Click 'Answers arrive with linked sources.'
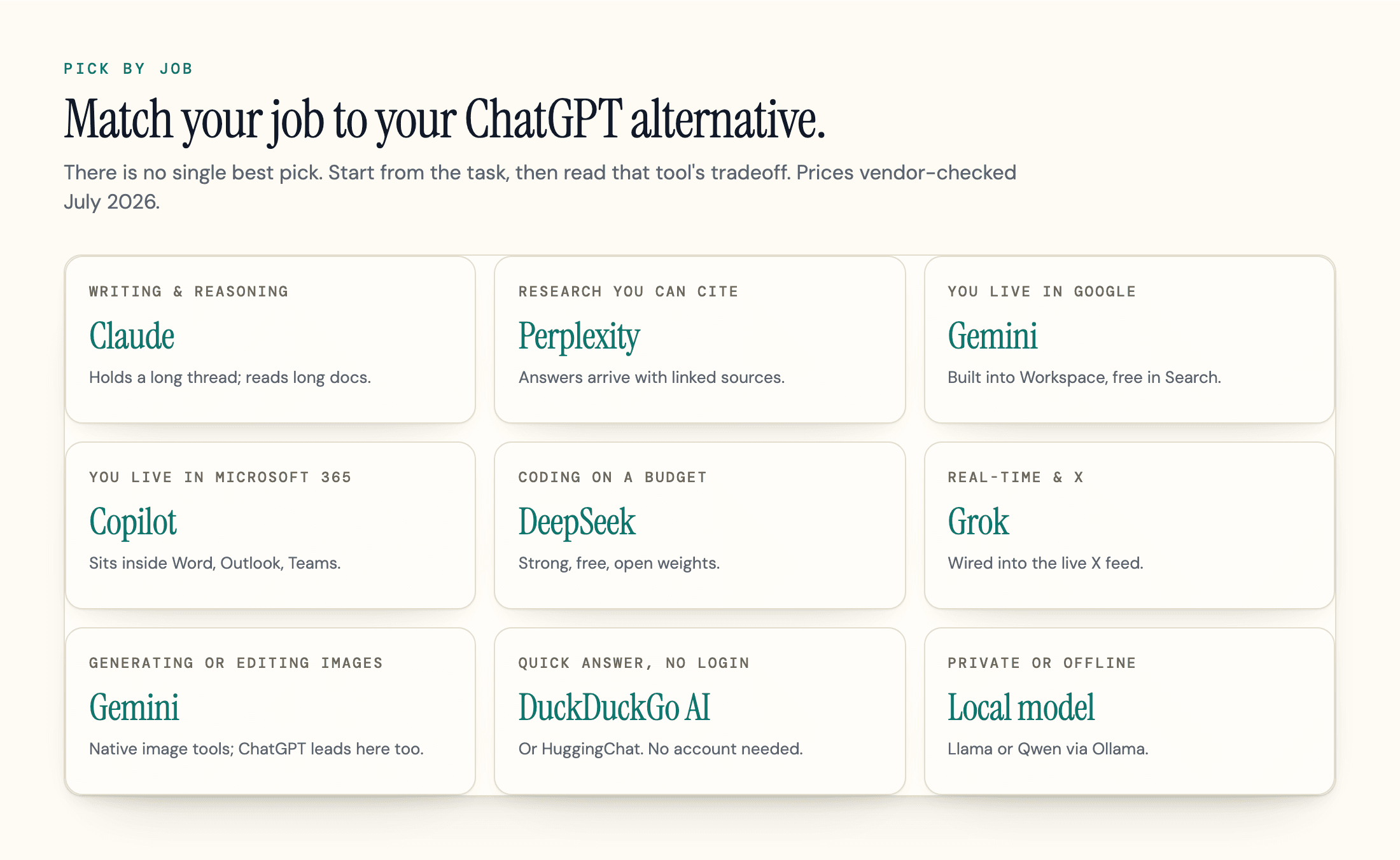The image size is (1400, 860). tap(652, 377)
